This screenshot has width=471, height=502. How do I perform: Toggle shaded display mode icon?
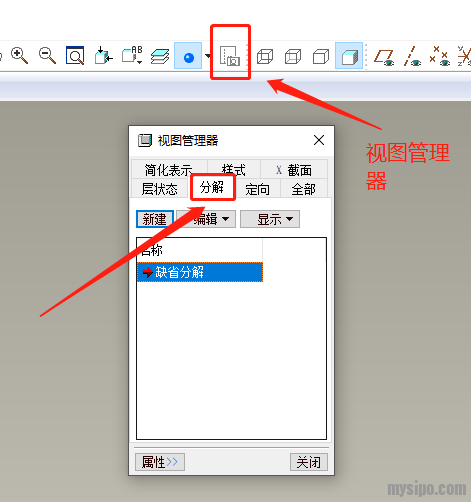[x=349, y=56]
